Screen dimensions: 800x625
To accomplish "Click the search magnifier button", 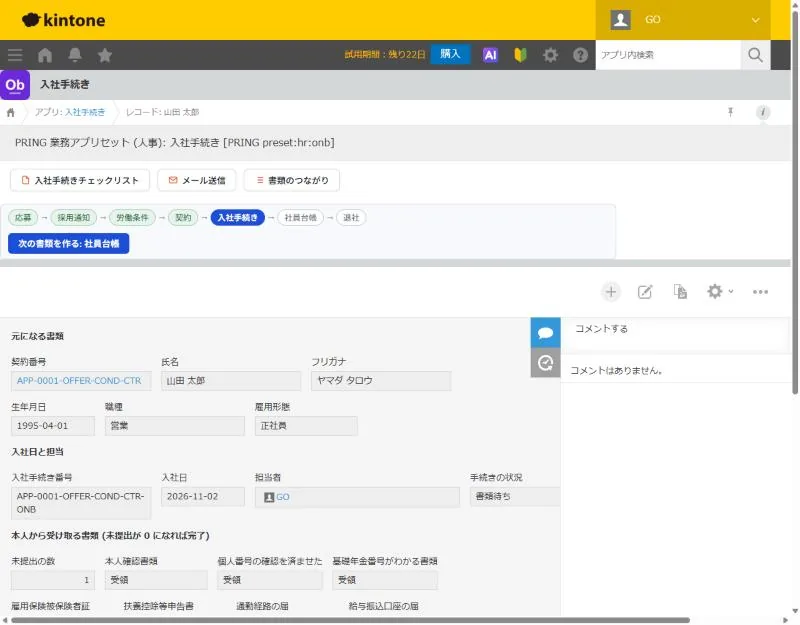I will point(756,55).
